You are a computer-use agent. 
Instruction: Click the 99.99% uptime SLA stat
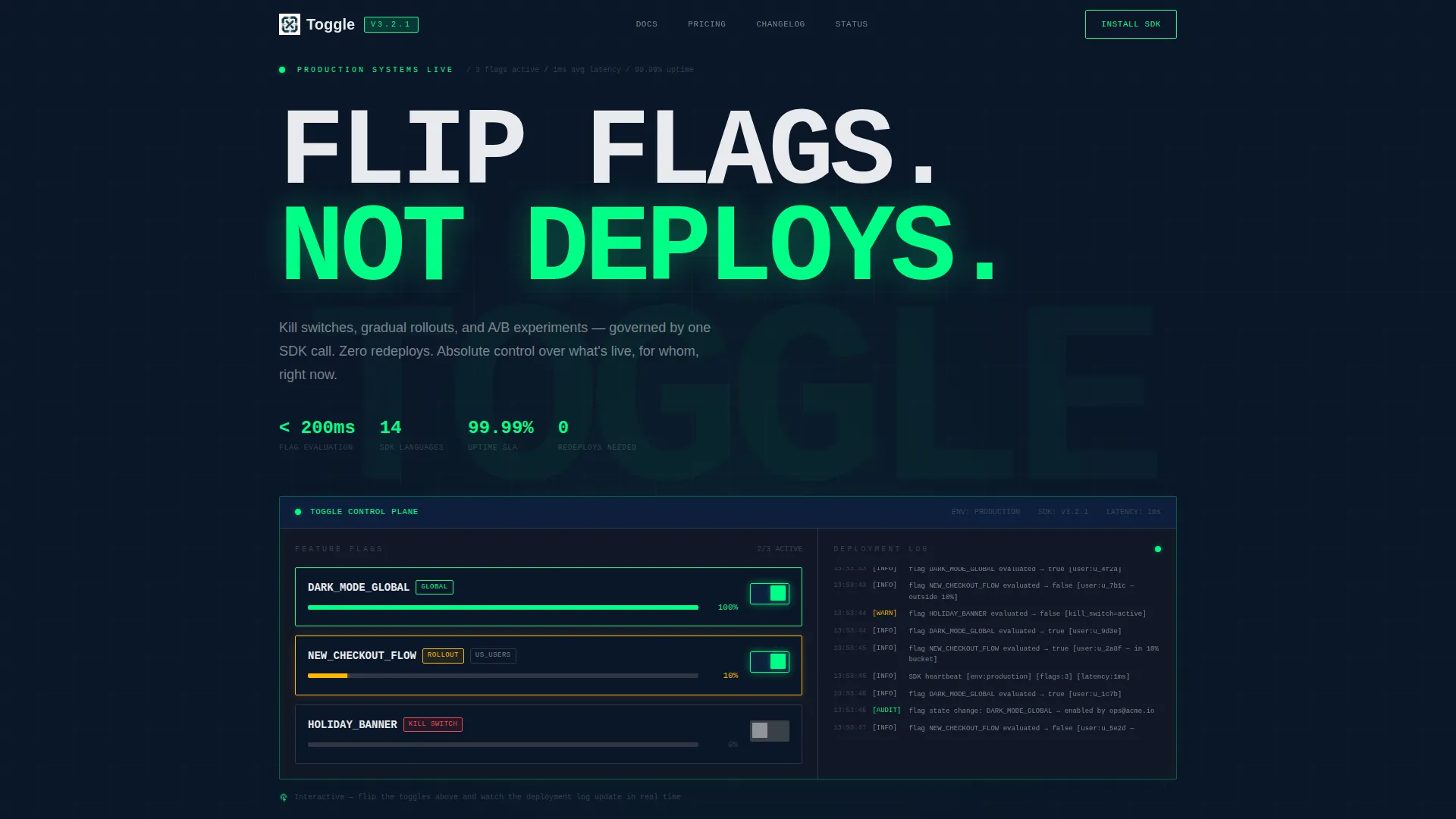pos(500,436)
